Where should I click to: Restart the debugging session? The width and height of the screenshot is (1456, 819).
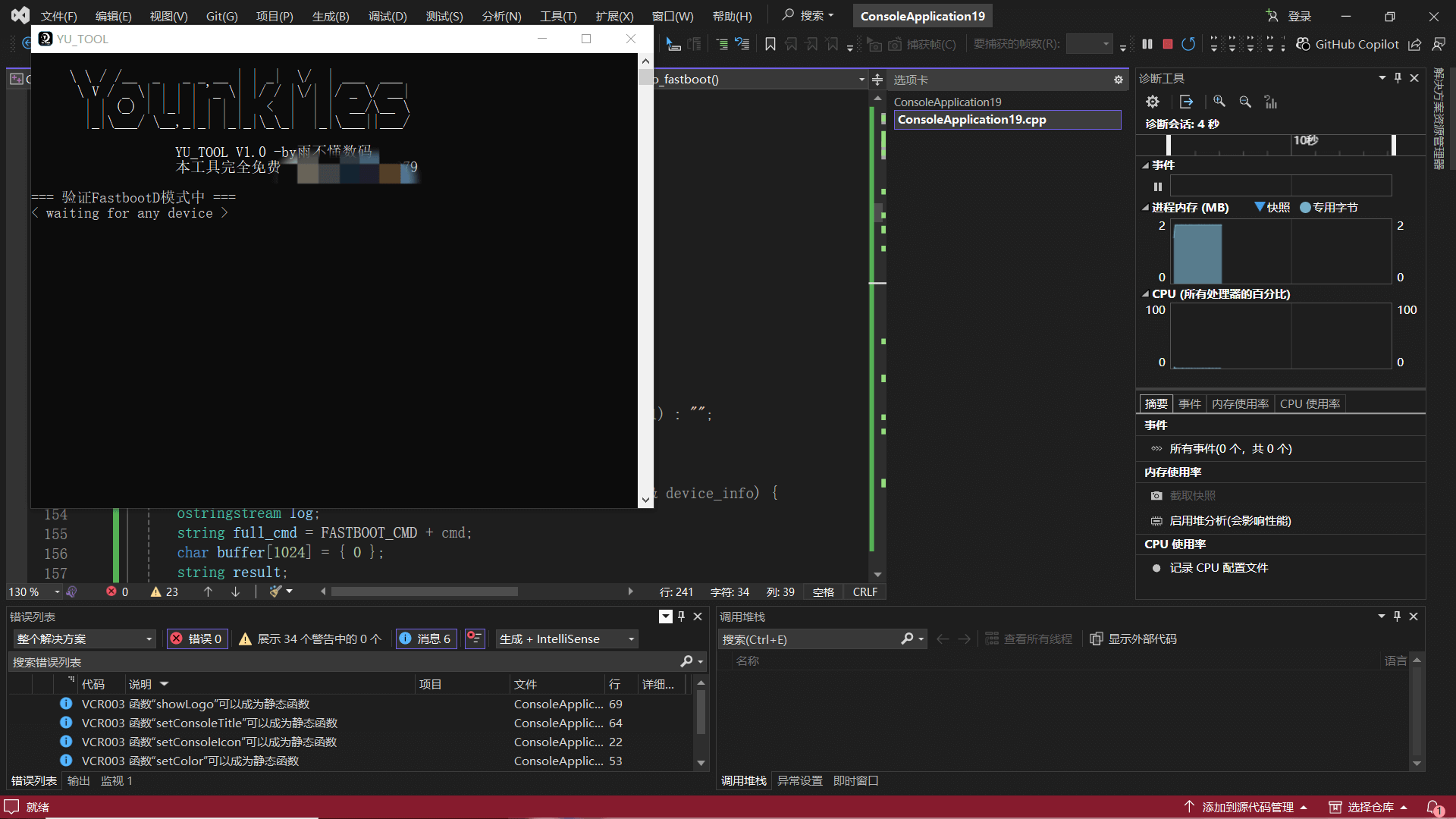click(1188, 44)
